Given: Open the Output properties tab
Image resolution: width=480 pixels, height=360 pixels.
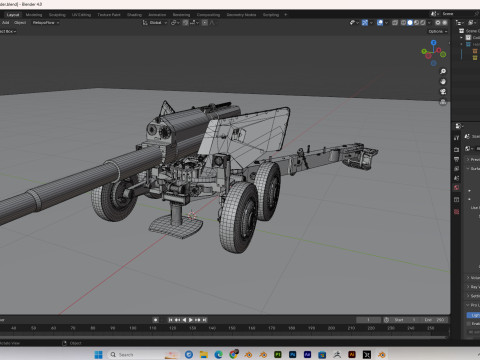Looking at the screenshot, I should [x=457, y=159].
